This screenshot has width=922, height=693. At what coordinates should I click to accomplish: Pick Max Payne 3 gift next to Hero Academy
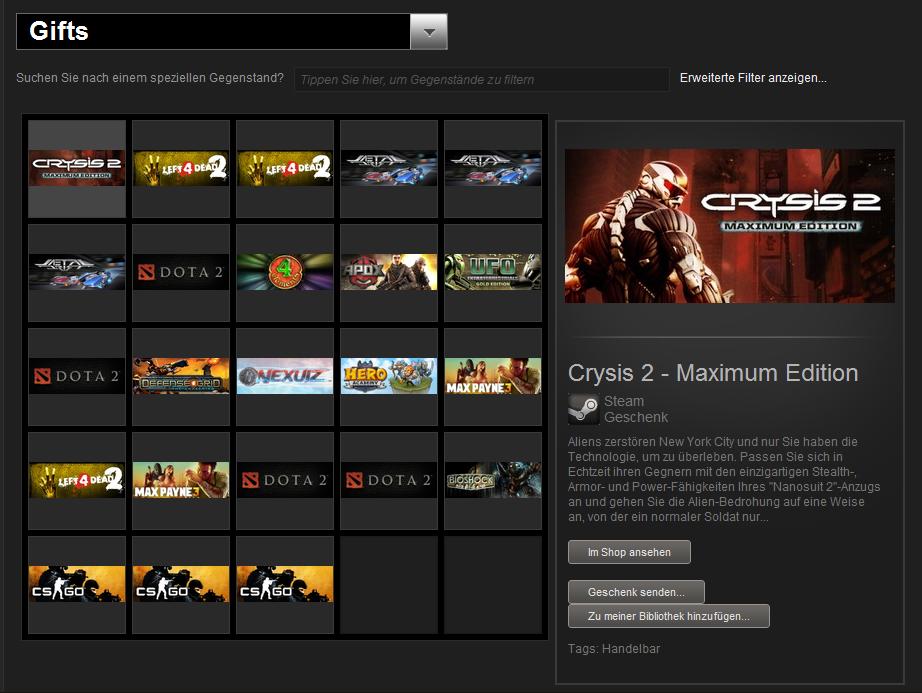pyautogui.click(x=493, y=377)
